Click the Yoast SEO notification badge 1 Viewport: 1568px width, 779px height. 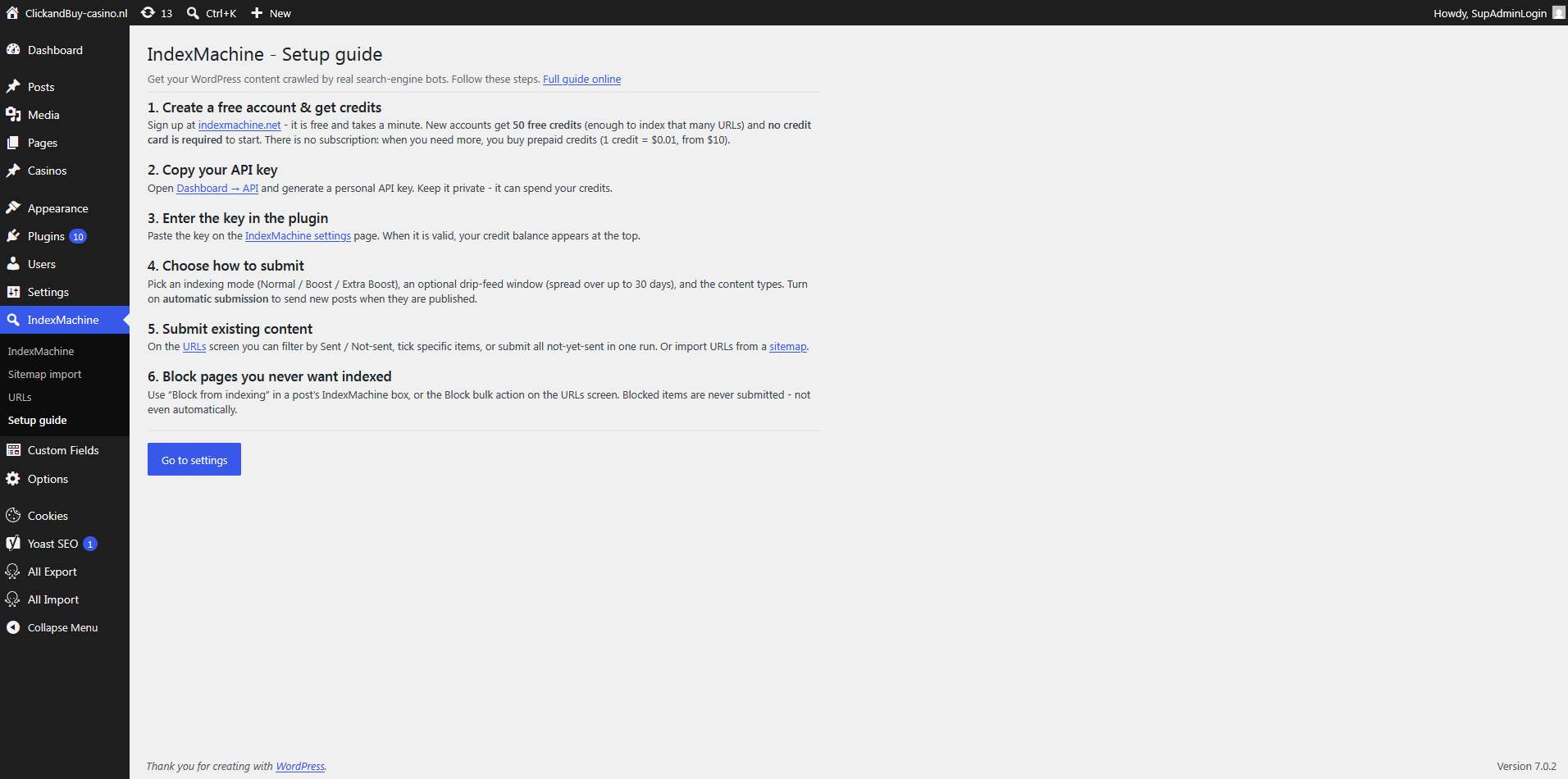(x=90, y=544)
